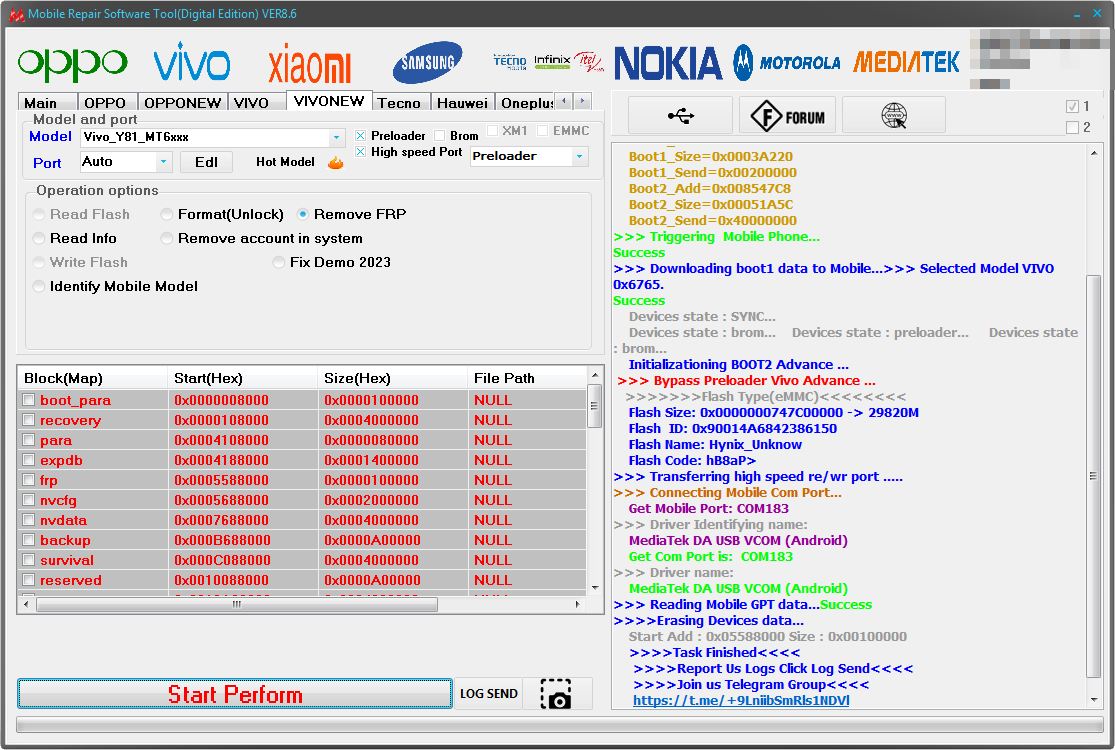The height and width of the screenshot is (750, 1115).
Task: Switch to the Tecno tab
Action: pos(399,103)
